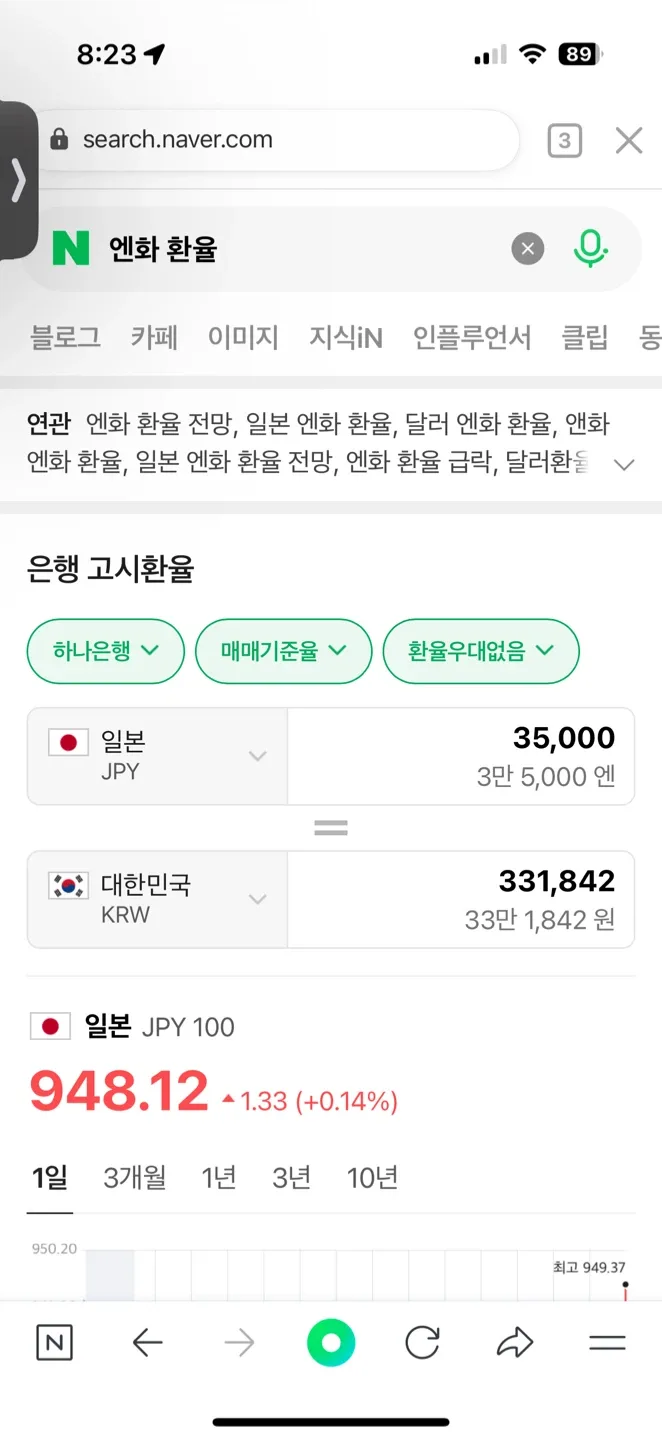Open the 환율우대없음 dropdown
Image resolution: width=662 pixels, height=1440 pixels.
(x=480, y=652)
